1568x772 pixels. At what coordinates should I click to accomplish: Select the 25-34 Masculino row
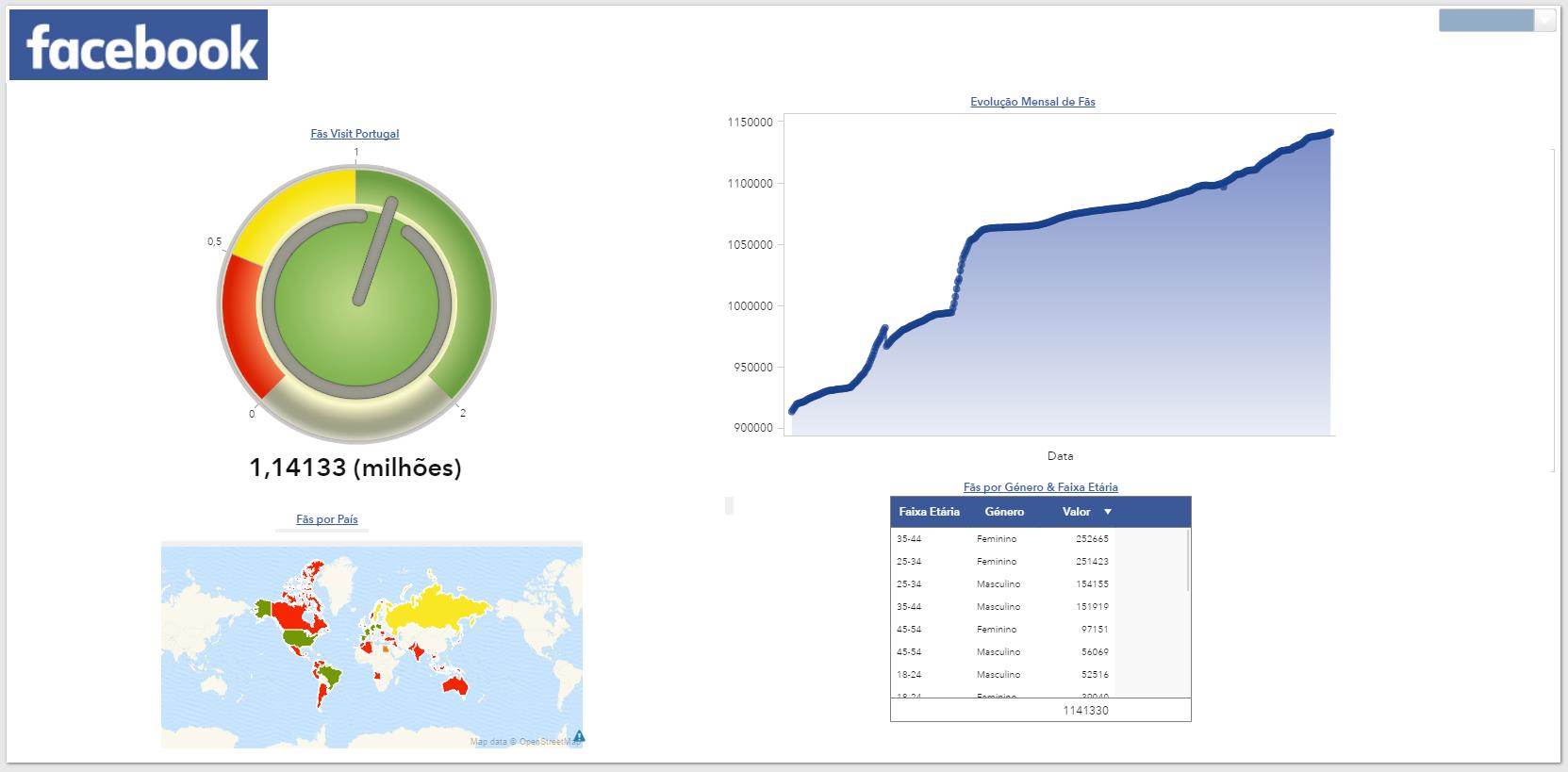click(x=1003, y=584)
